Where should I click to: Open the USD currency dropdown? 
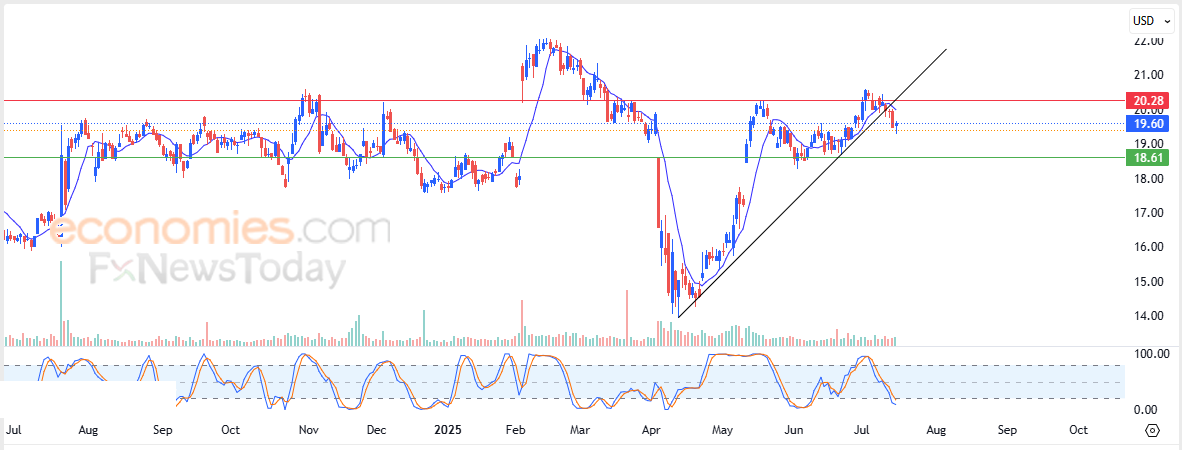(x=1152, y=21)
